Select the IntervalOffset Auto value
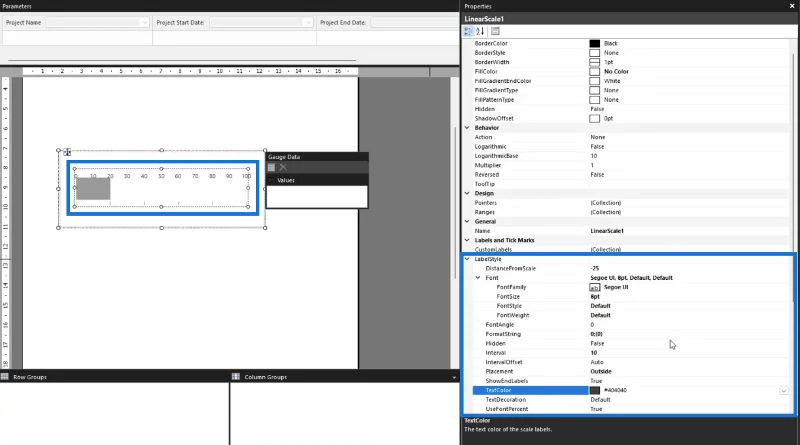Image resolution: width=800 pixels, height=445 pixels. [596, 362]
